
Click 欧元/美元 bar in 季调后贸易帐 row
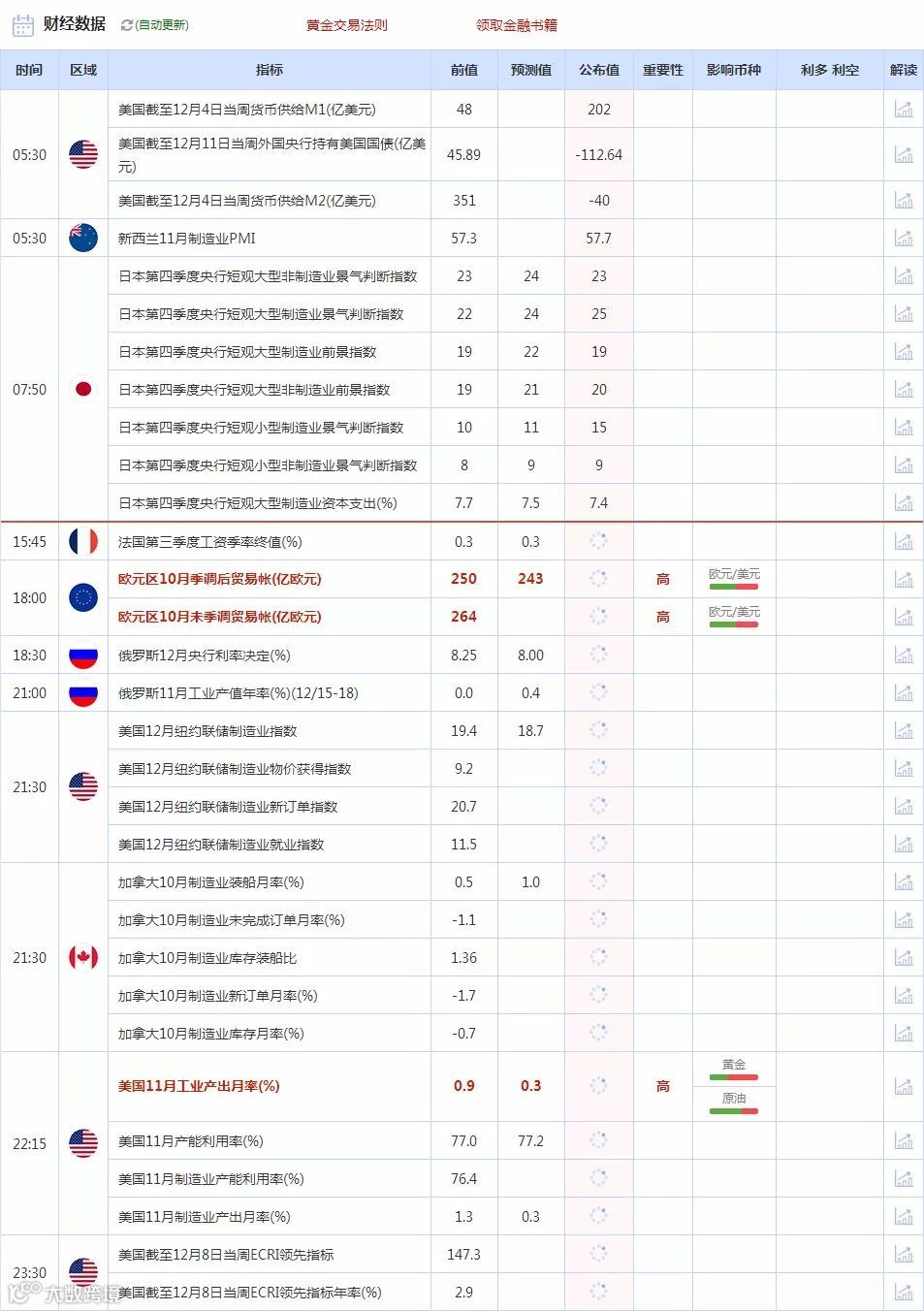734,587
